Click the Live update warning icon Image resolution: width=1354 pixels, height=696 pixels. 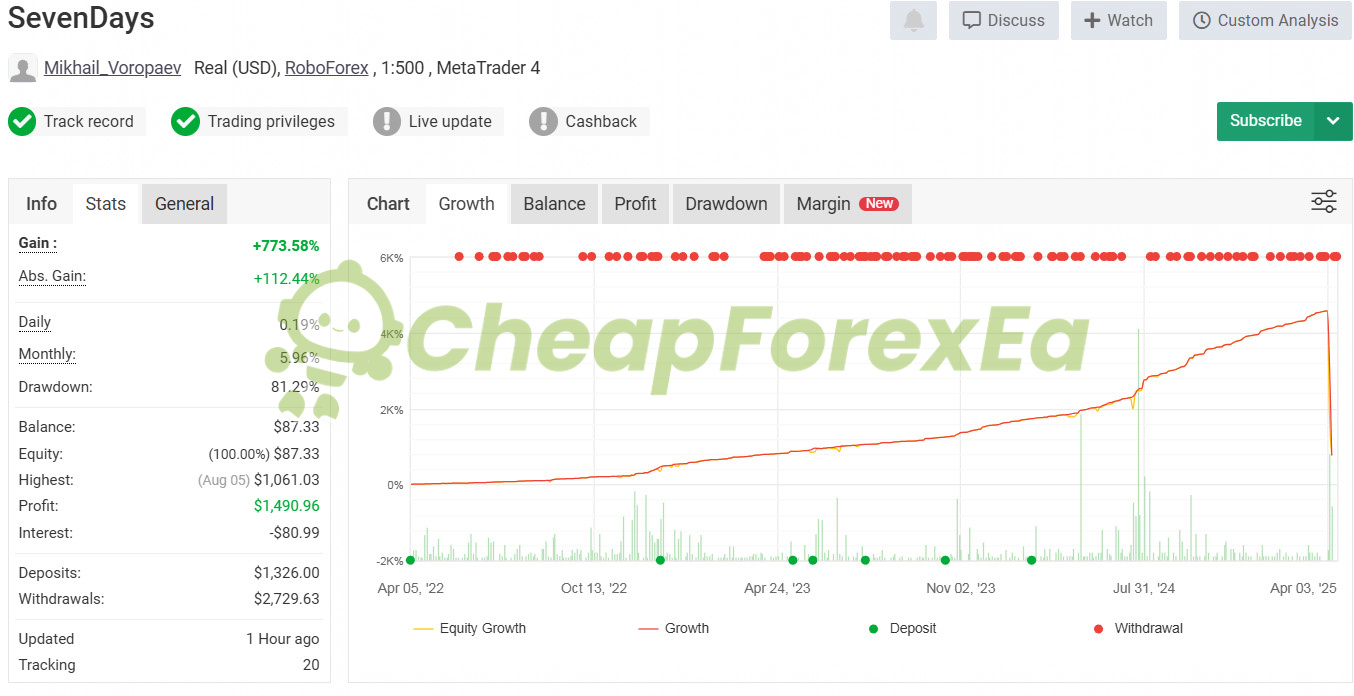pos(387,122)
